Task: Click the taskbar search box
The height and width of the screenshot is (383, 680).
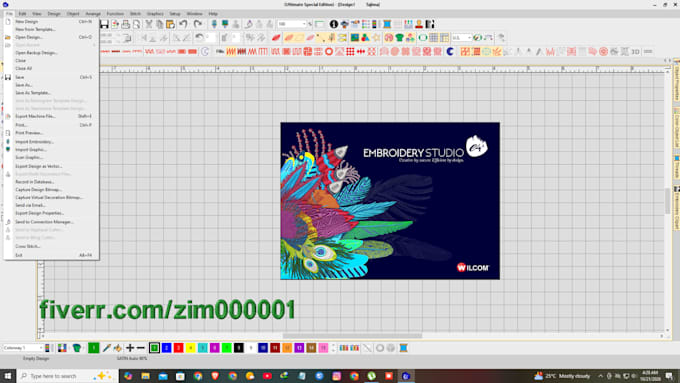Action: coord(67,376)
